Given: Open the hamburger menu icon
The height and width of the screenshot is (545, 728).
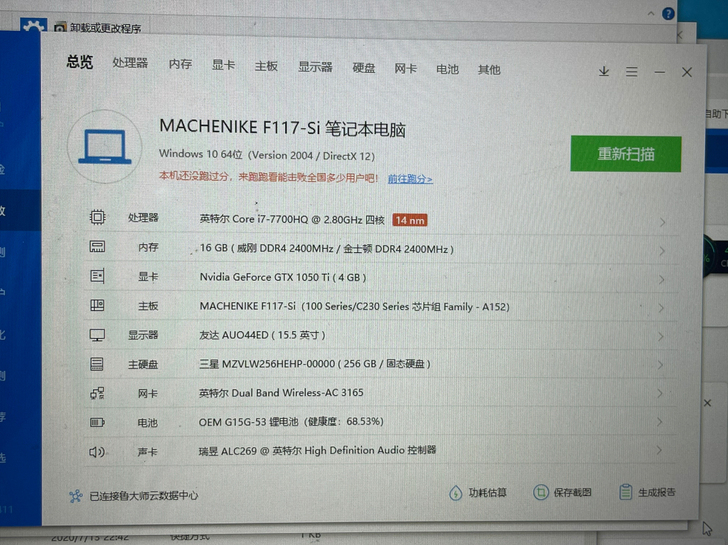Looking at the screenshot, I should point(631,72).
